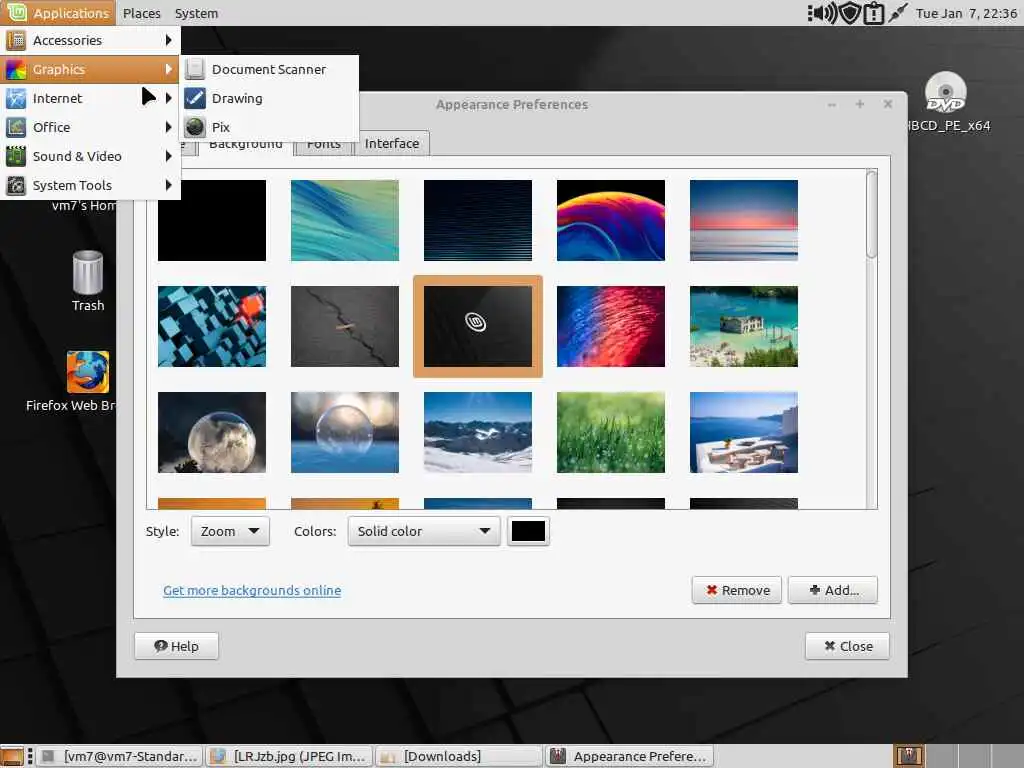1024x768 pixels.
Task: Select the green grass wallpaper thumbnail
Action: pos(611,432)
